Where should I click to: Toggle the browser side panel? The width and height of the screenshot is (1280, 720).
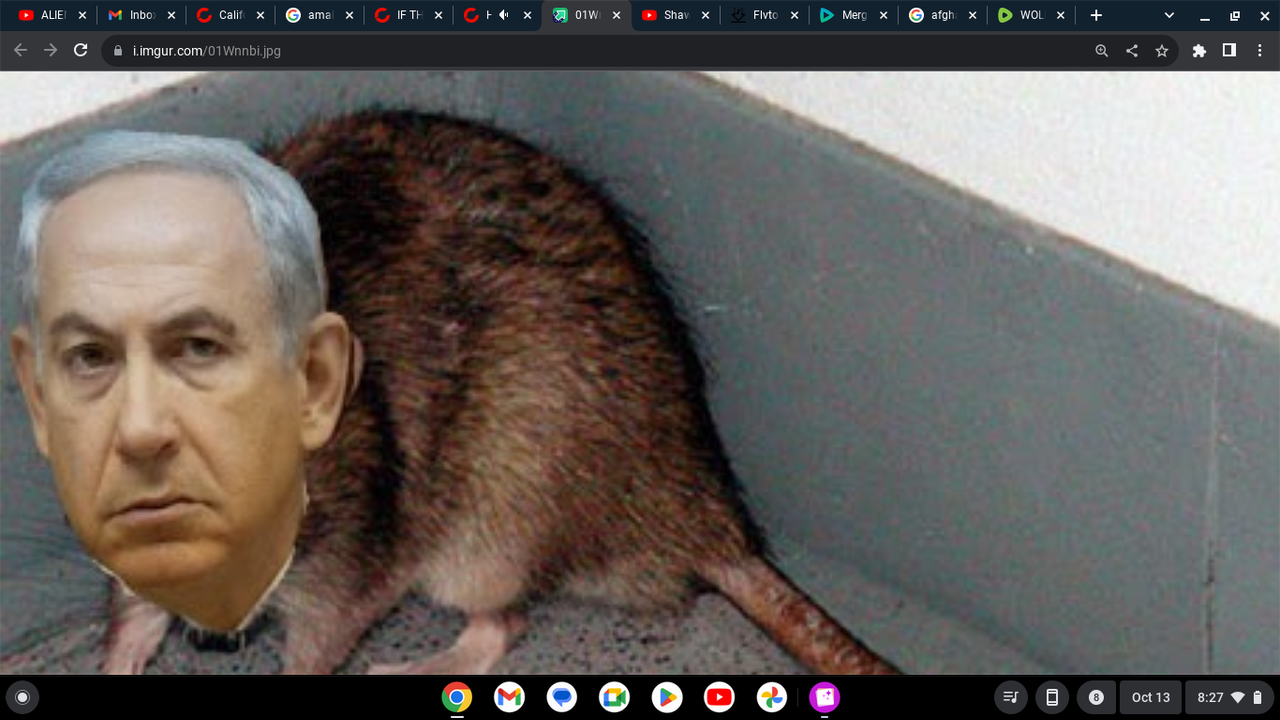click(x=1229, y=51)
